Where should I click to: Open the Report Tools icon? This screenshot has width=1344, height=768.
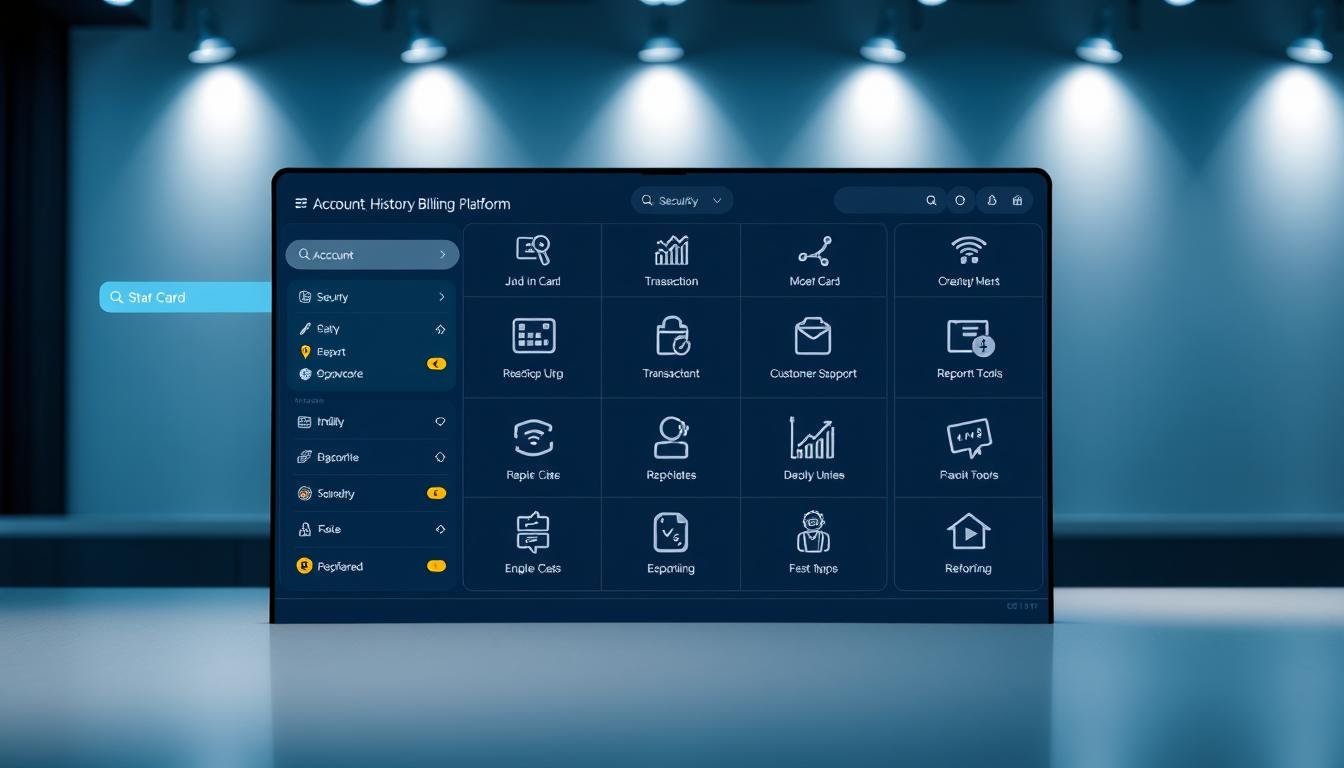coord(969,338)
